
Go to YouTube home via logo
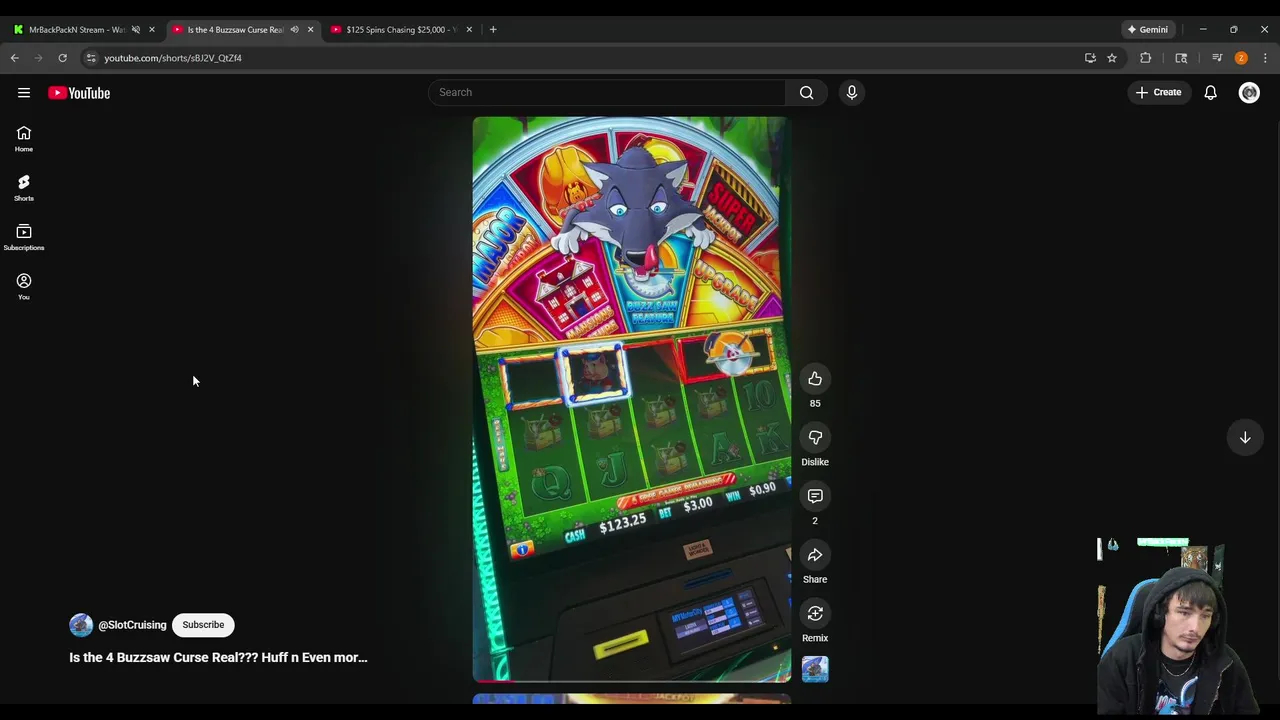click(79, 93)
